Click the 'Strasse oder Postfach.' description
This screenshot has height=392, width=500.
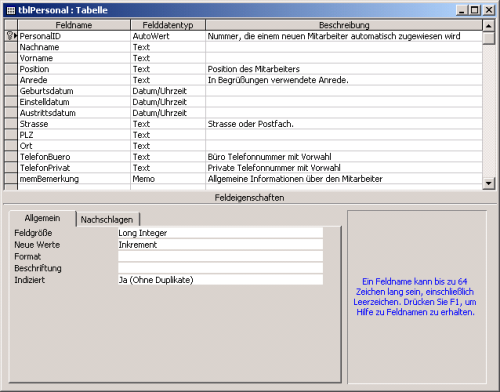pyautogui.click(x=344, y=124)
